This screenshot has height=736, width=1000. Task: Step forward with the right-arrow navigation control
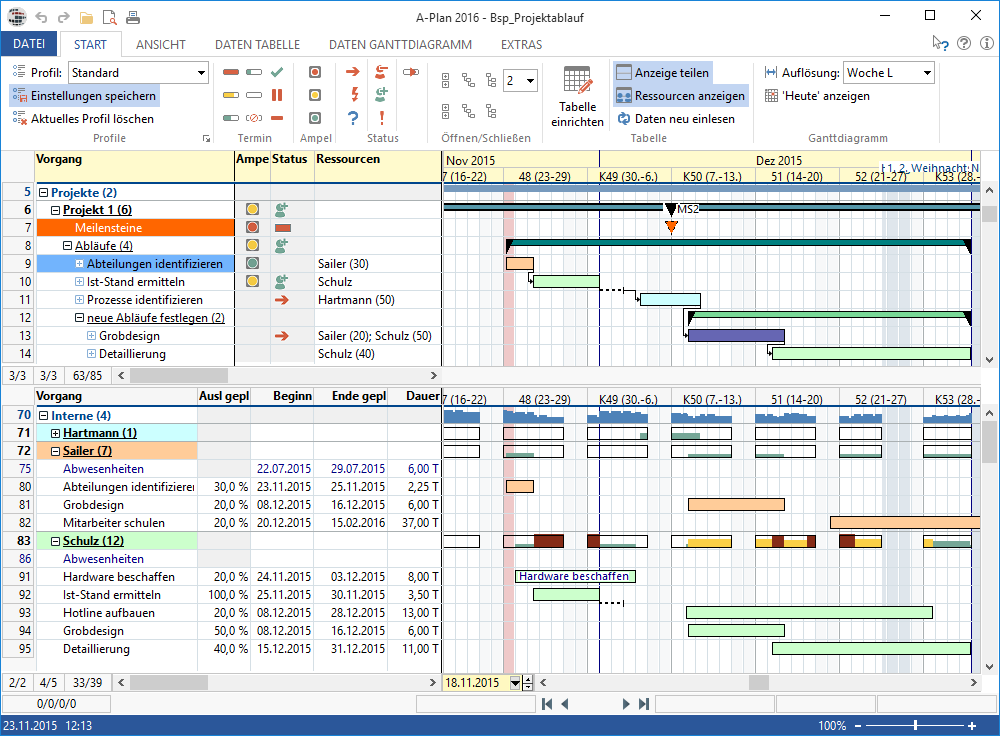(x=626, y=704)
